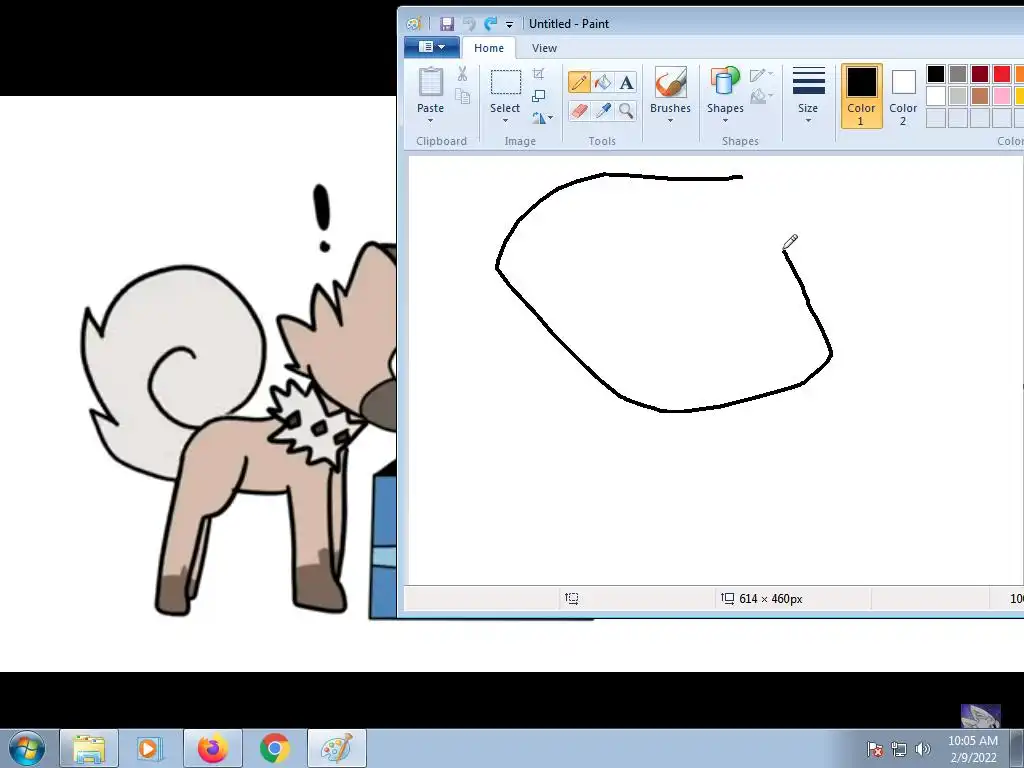The width and height of the screenshot is (1024, 768).
Task: Click the Copy icon in Clipboard group
Action: pyautogui.click(x=462, y=96)
